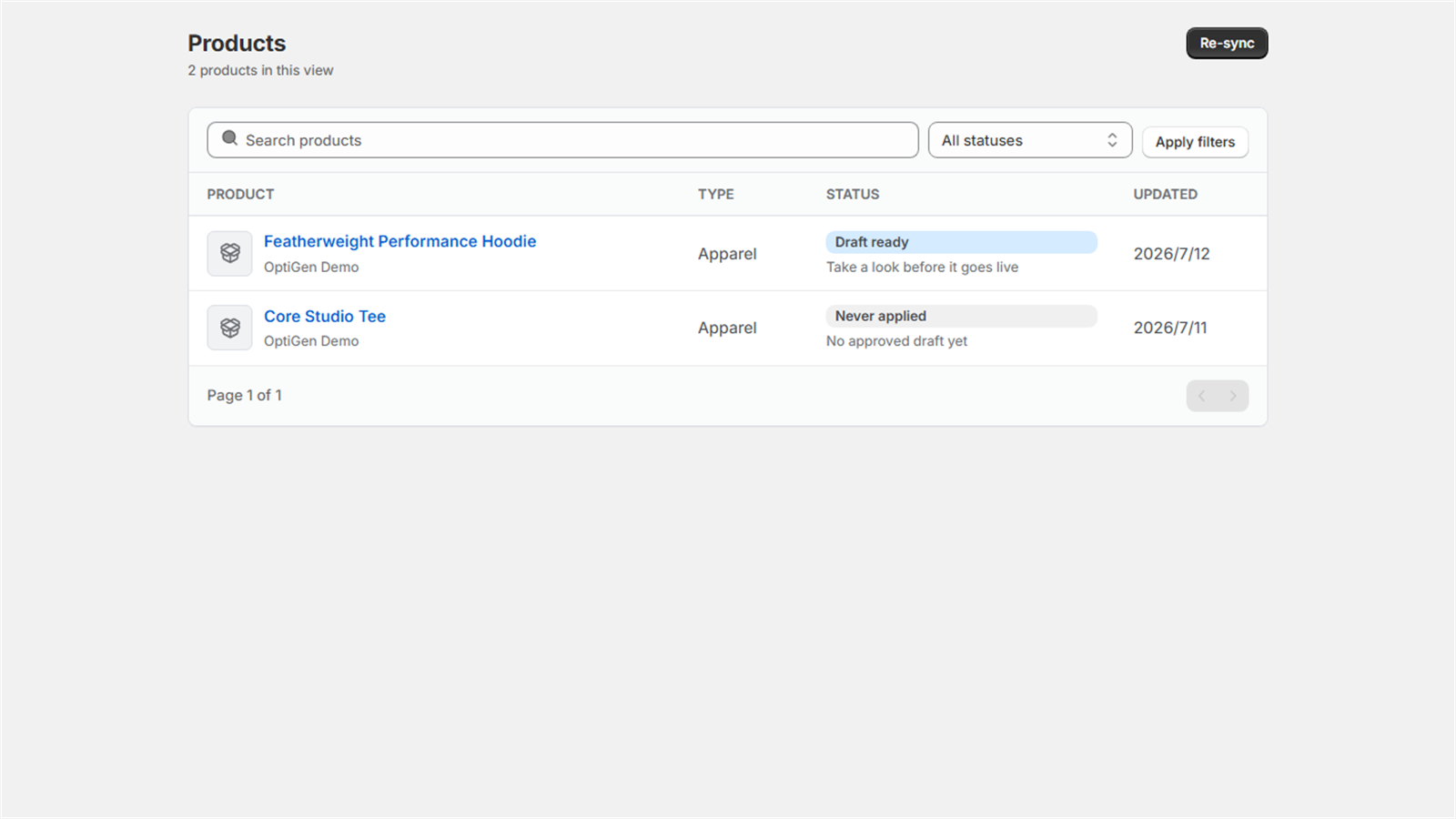This screenshot has width=1456, height=819.
Task: Click 'Take a look before it goes live'
Action: click(x=922, y=267)
